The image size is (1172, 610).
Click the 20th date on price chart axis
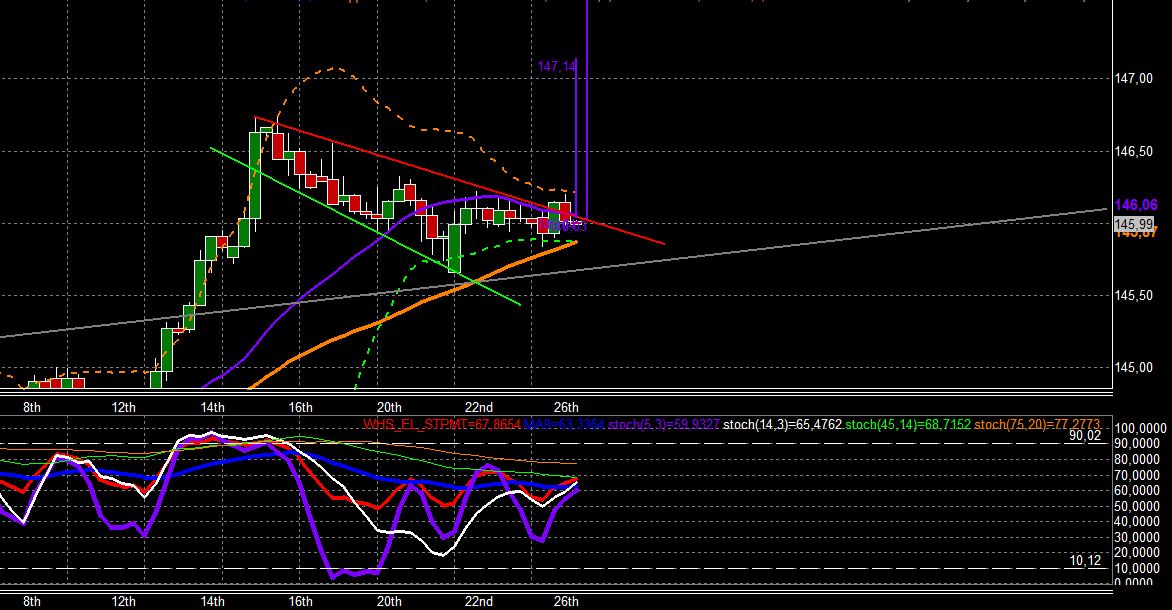[x=389, y=407]
